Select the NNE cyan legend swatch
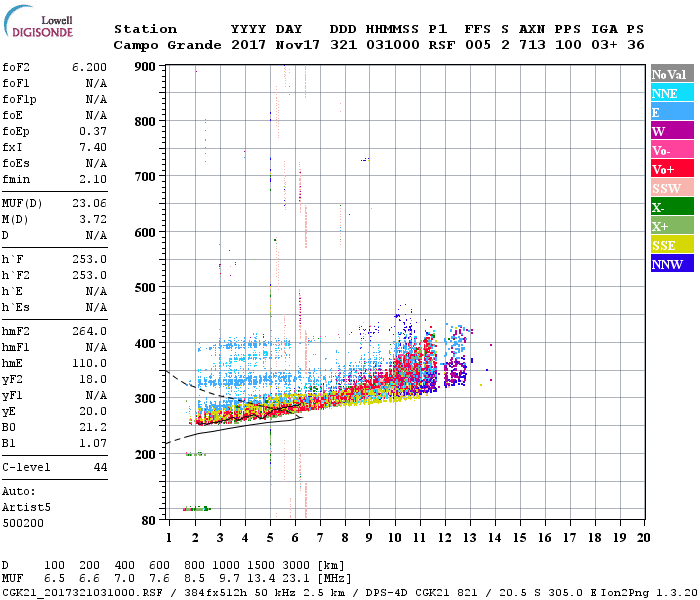700x600 pixels. point(672,93)
